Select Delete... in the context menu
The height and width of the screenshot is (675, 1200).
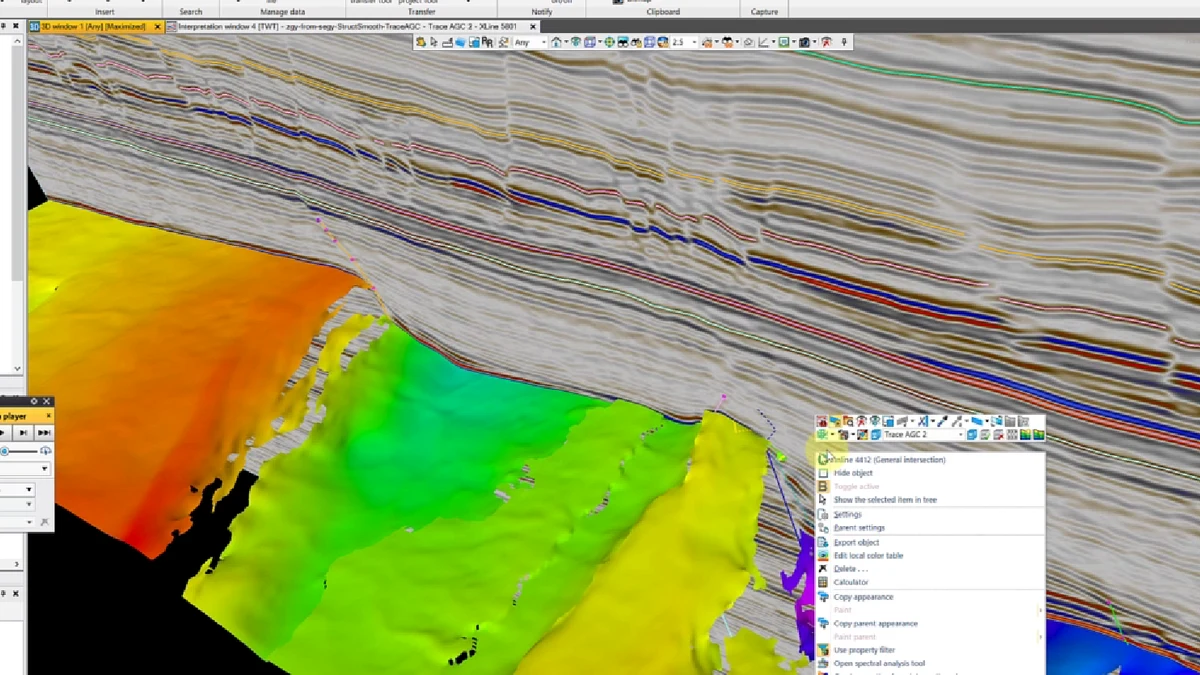pos(930,569)
